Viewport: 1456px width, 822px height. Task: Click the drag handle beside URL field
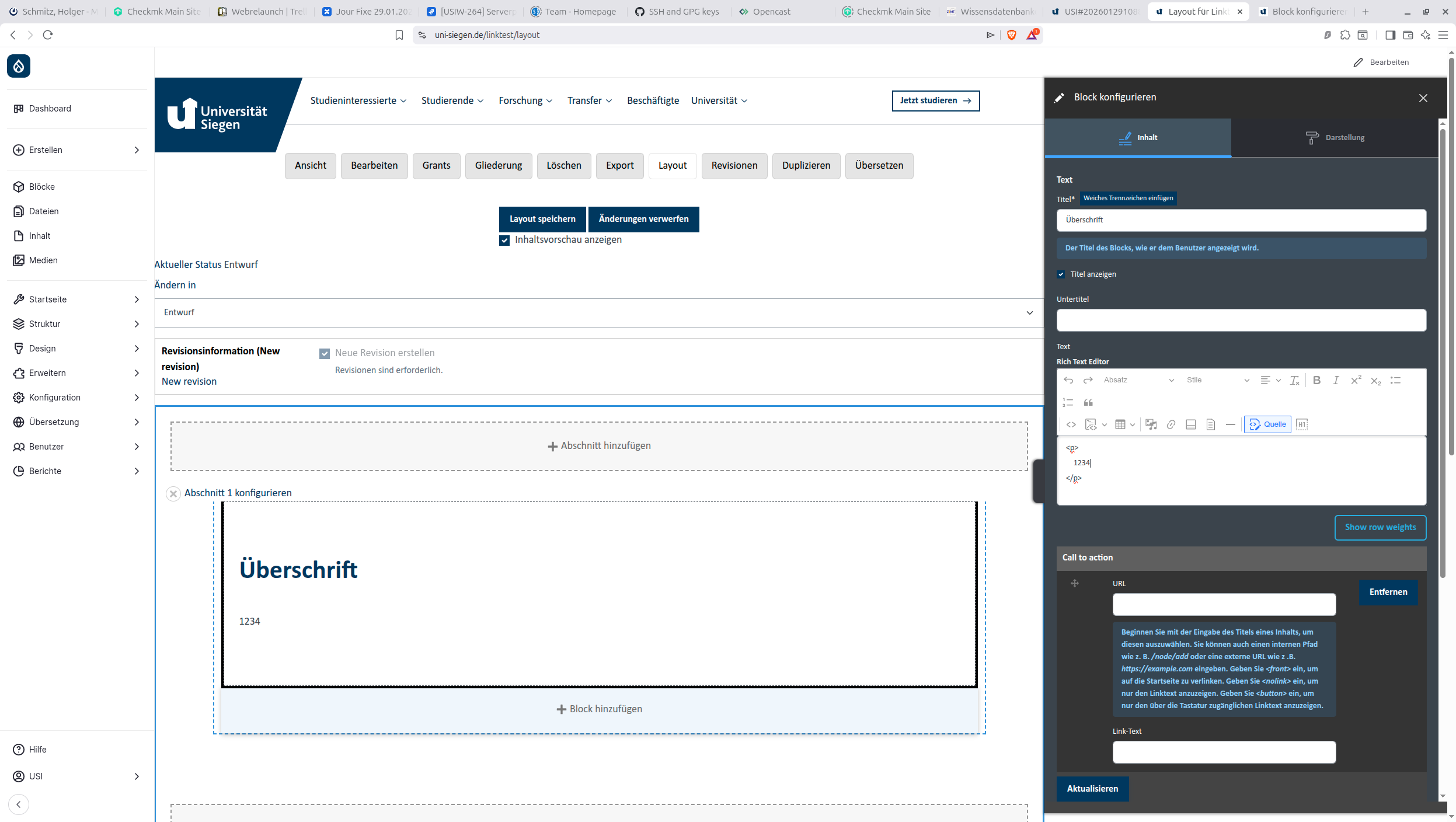click(x=1074, y=583)
